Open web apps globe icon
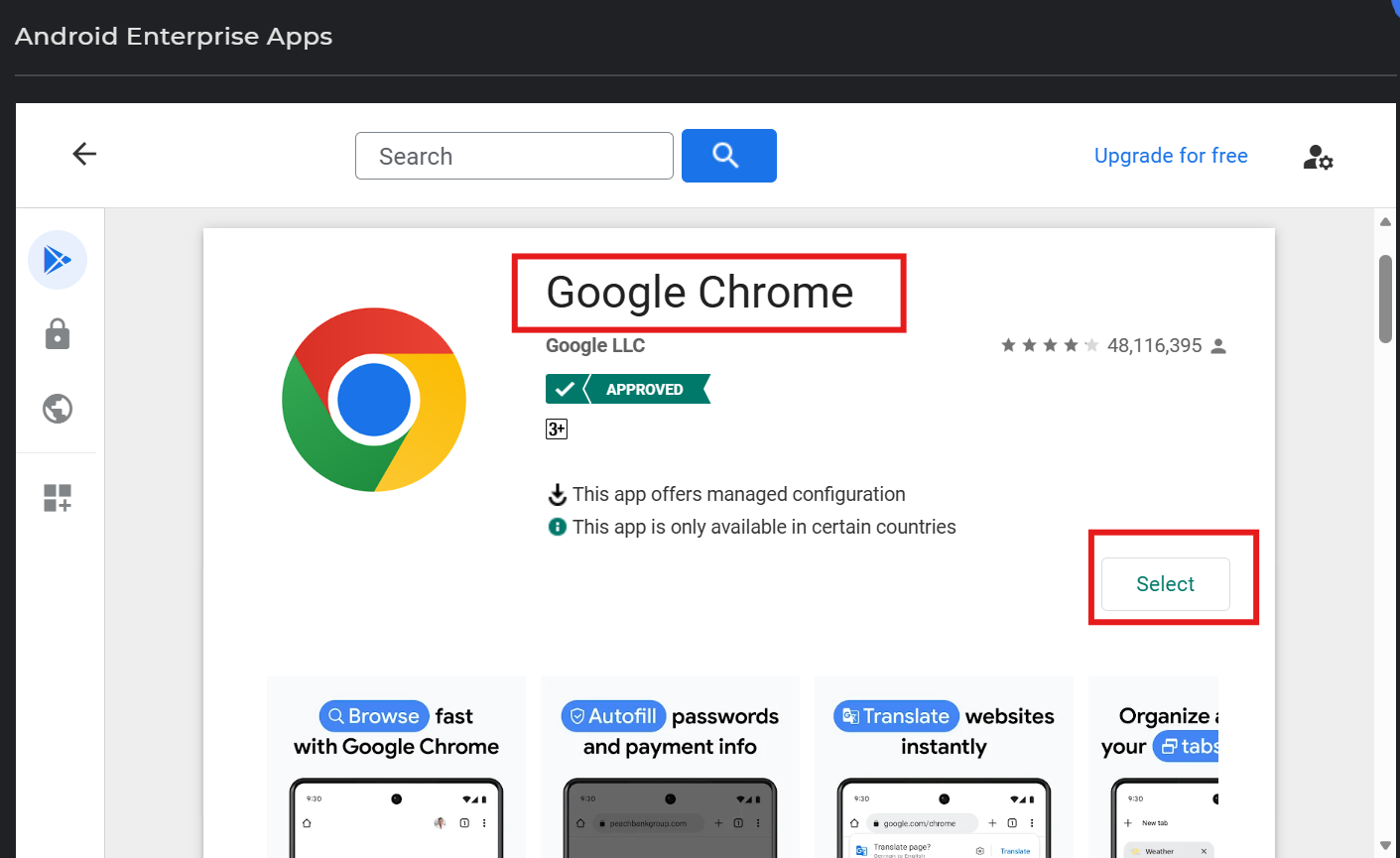Image resolution: width=1400 pixels, height=858 pixels. pyautogui.click(x=58, y=409)
